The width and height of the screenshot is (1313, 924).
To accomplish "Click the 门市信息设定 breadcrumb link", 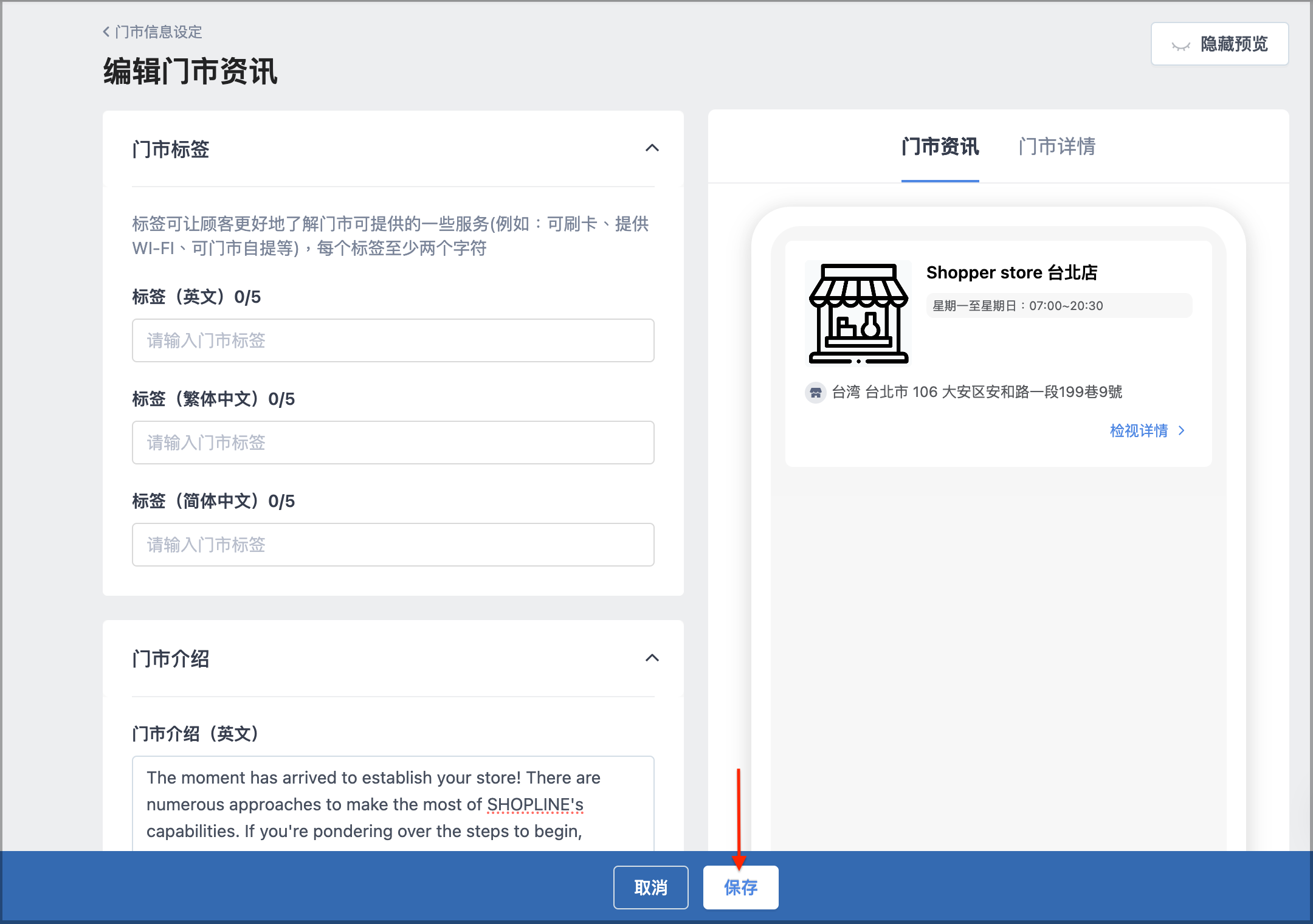I will 159,32.
